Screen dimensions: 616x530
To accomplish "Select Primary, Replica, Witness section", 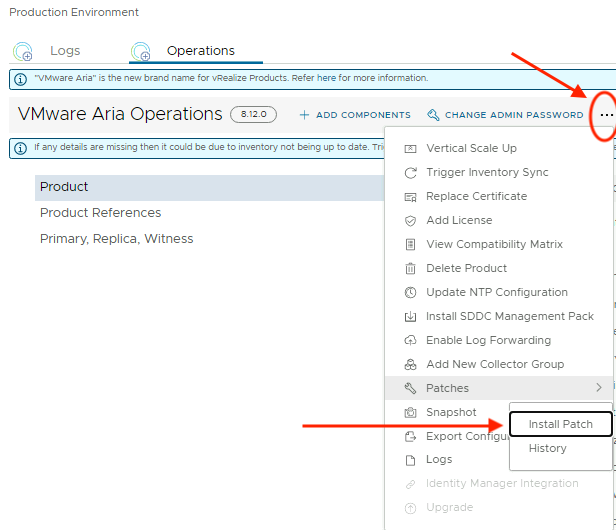I will [x=116, y=238].
